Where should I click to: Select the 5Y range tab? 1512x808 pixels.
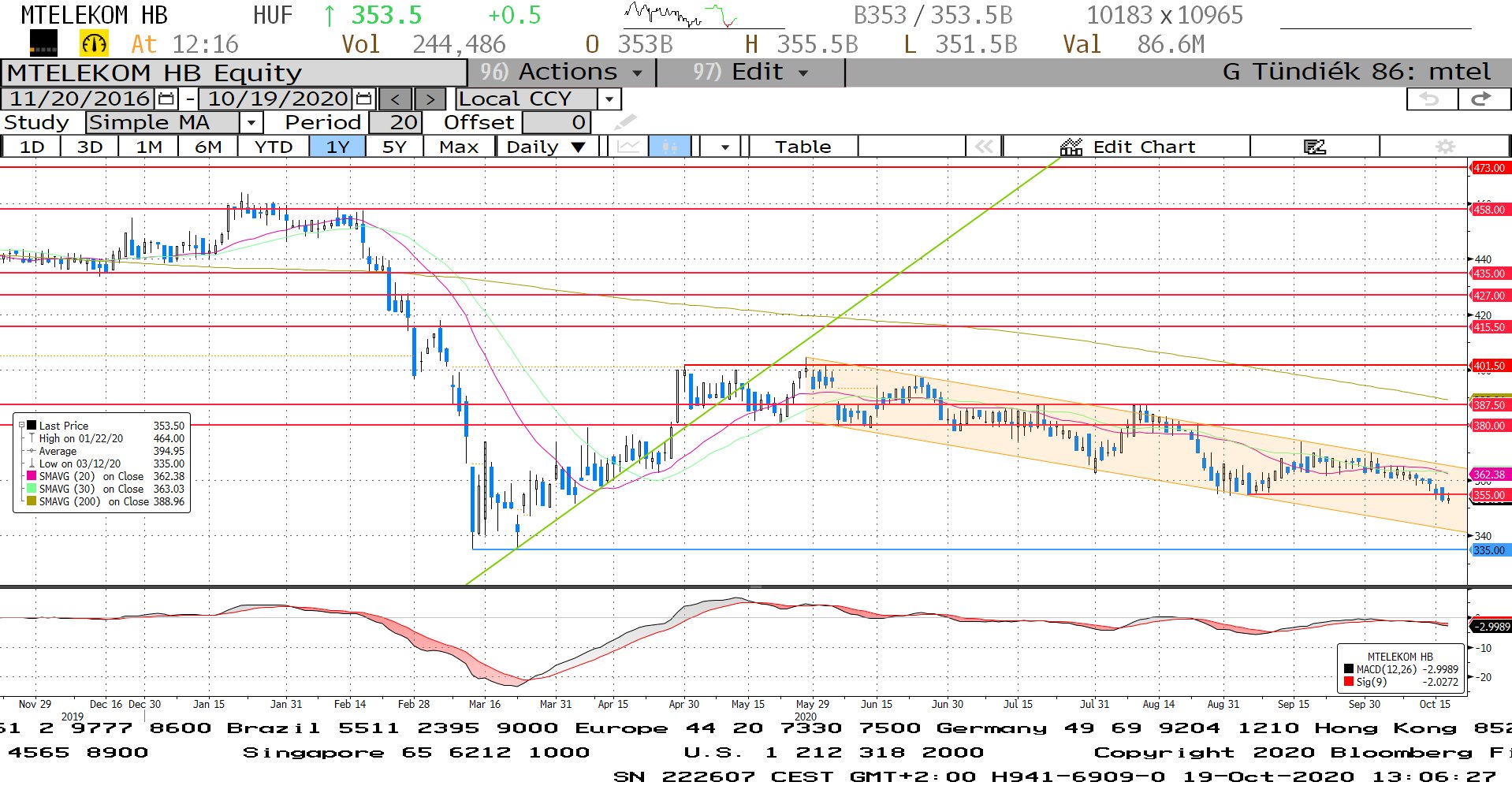394,147
